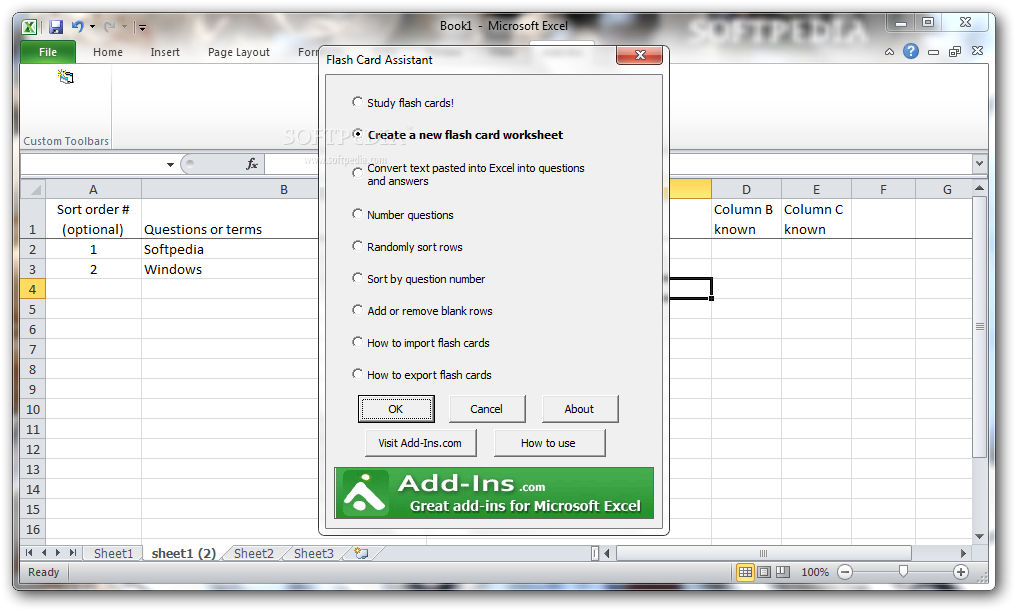The height and width of the screenshot is (611, 1016).
Task: Select column D header
Action: coord(746,189)
